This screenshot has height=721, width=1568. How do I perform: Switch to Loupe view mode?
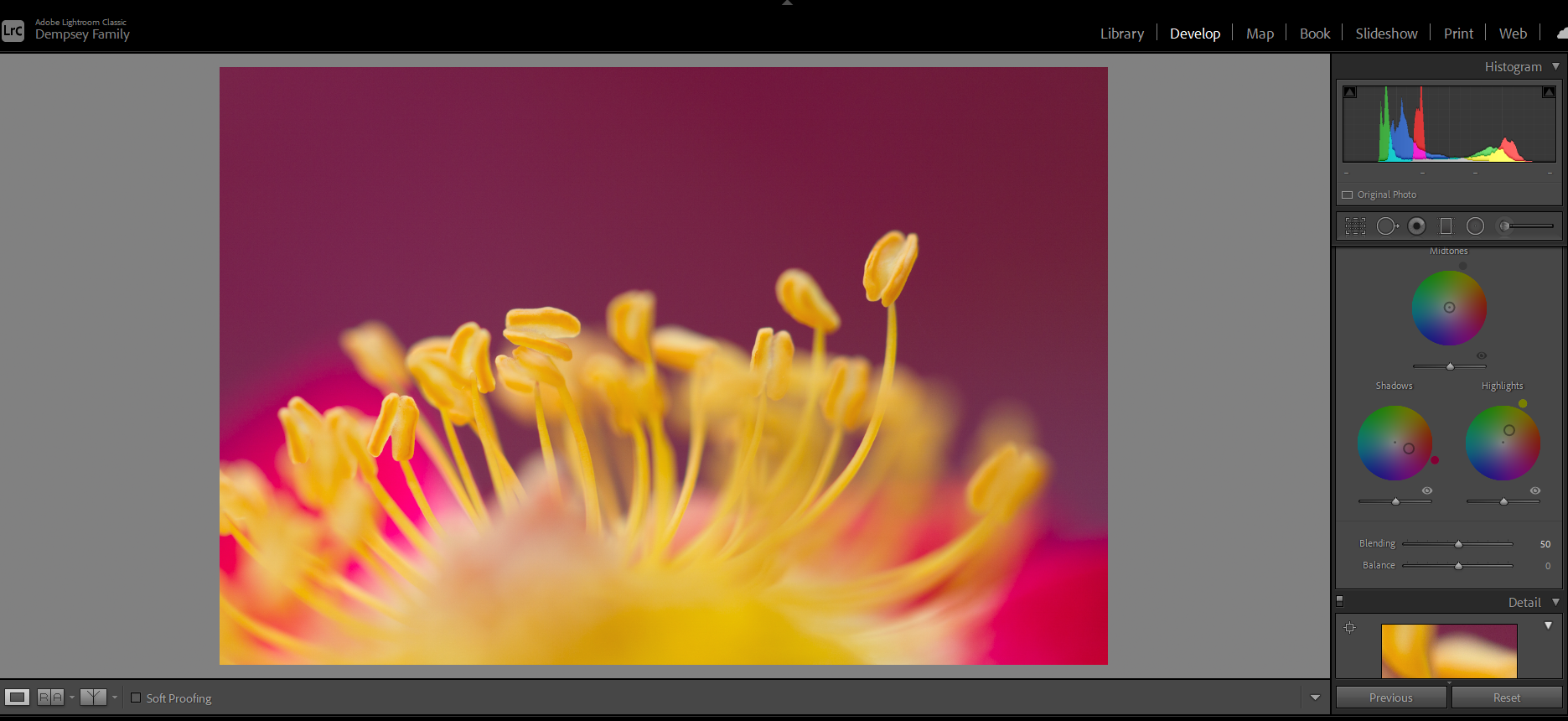(x=17, y=698)
